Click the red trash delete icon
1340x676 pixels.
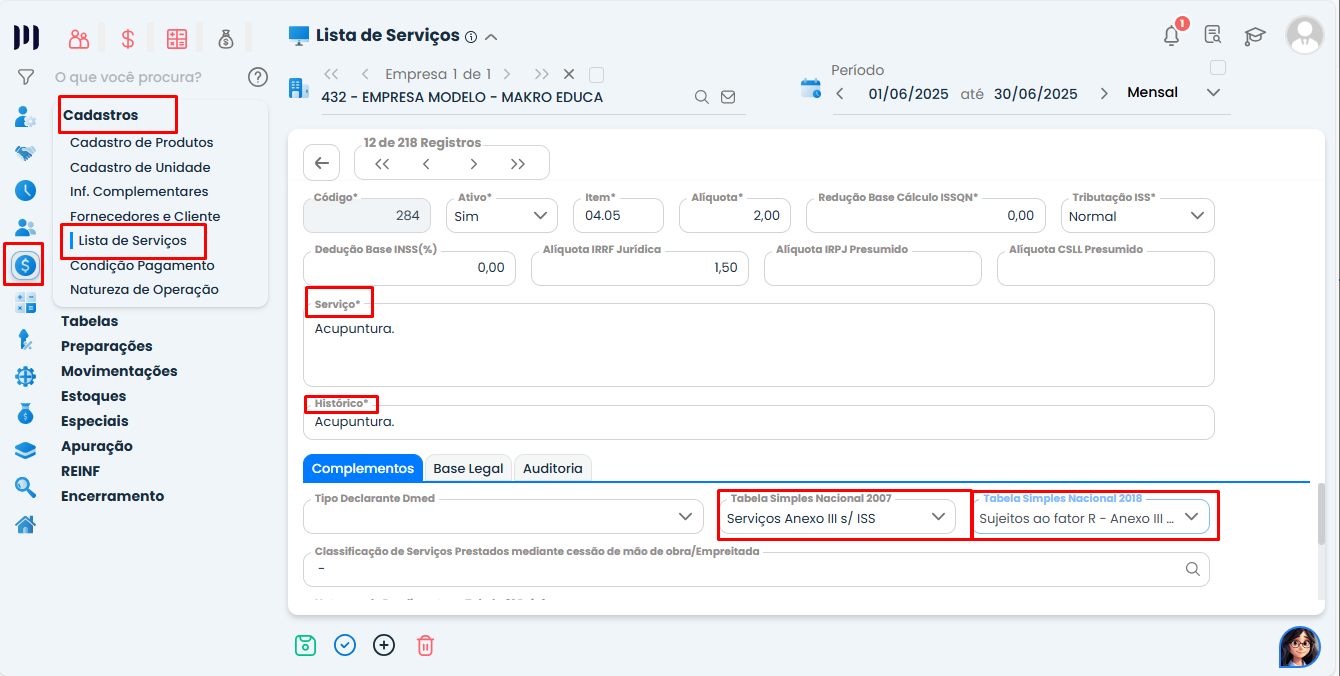coord(425,645)
